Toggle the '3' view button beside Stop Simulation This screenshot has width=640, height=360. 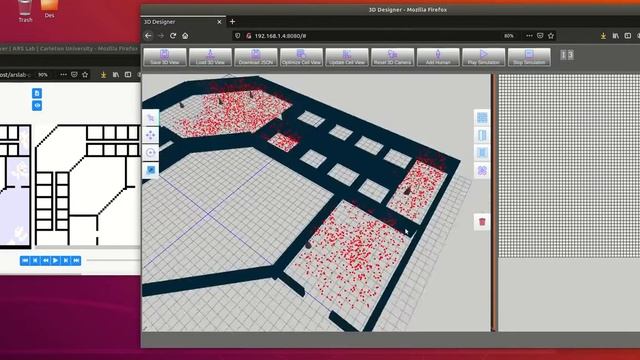[571, 55]
